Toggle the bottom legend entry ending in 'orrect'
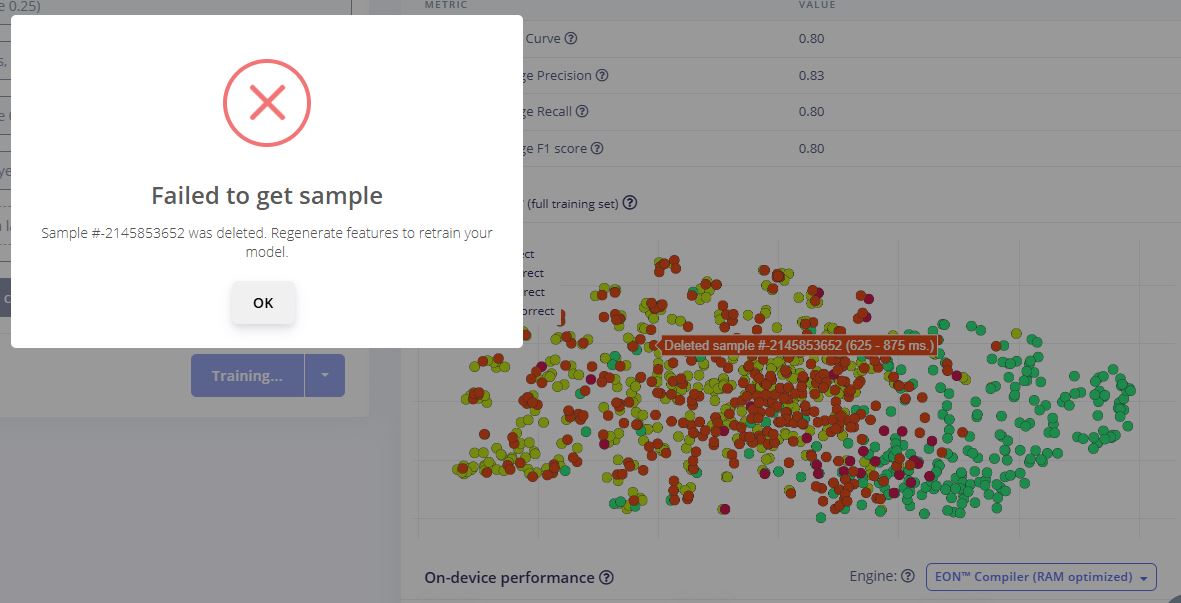This screenshot has height=603, width=1181. pos(539,311)
